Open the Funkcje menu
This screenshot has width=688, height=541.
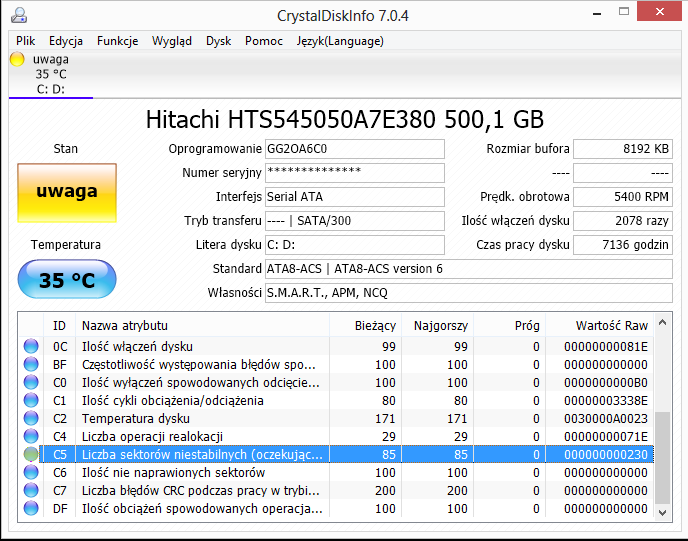tap(118, 41)
